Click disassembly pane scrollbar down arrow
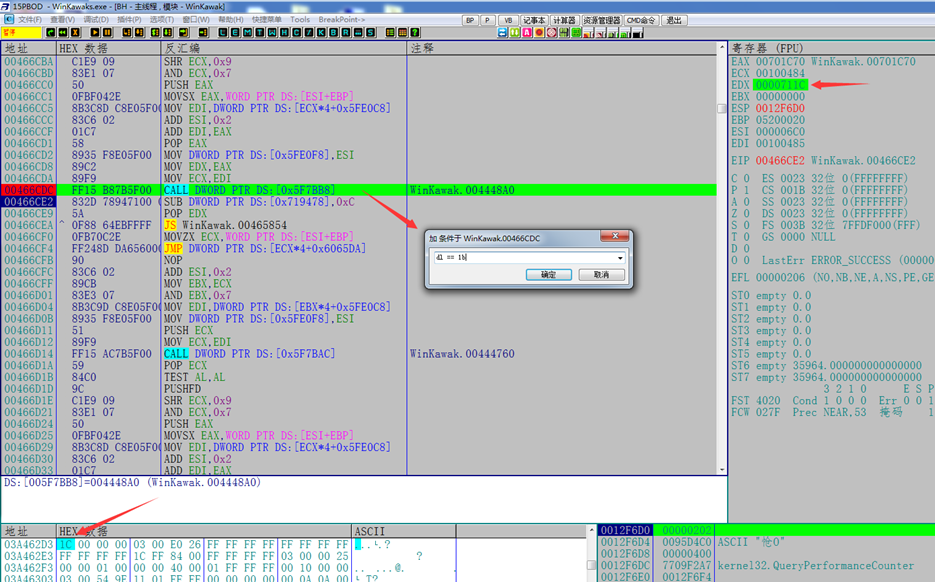Viewport: 935px width, 582px height. pos(722,470)
